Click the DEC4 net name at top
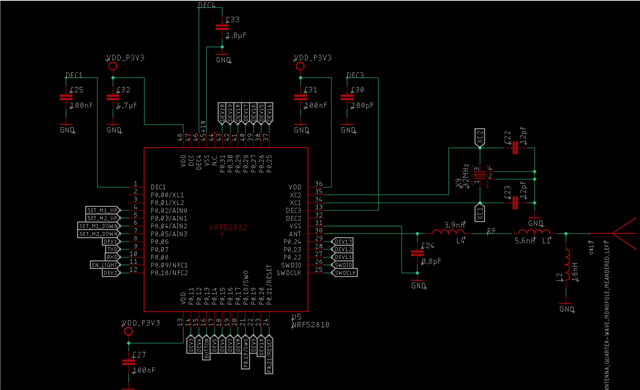 (206, 5)
